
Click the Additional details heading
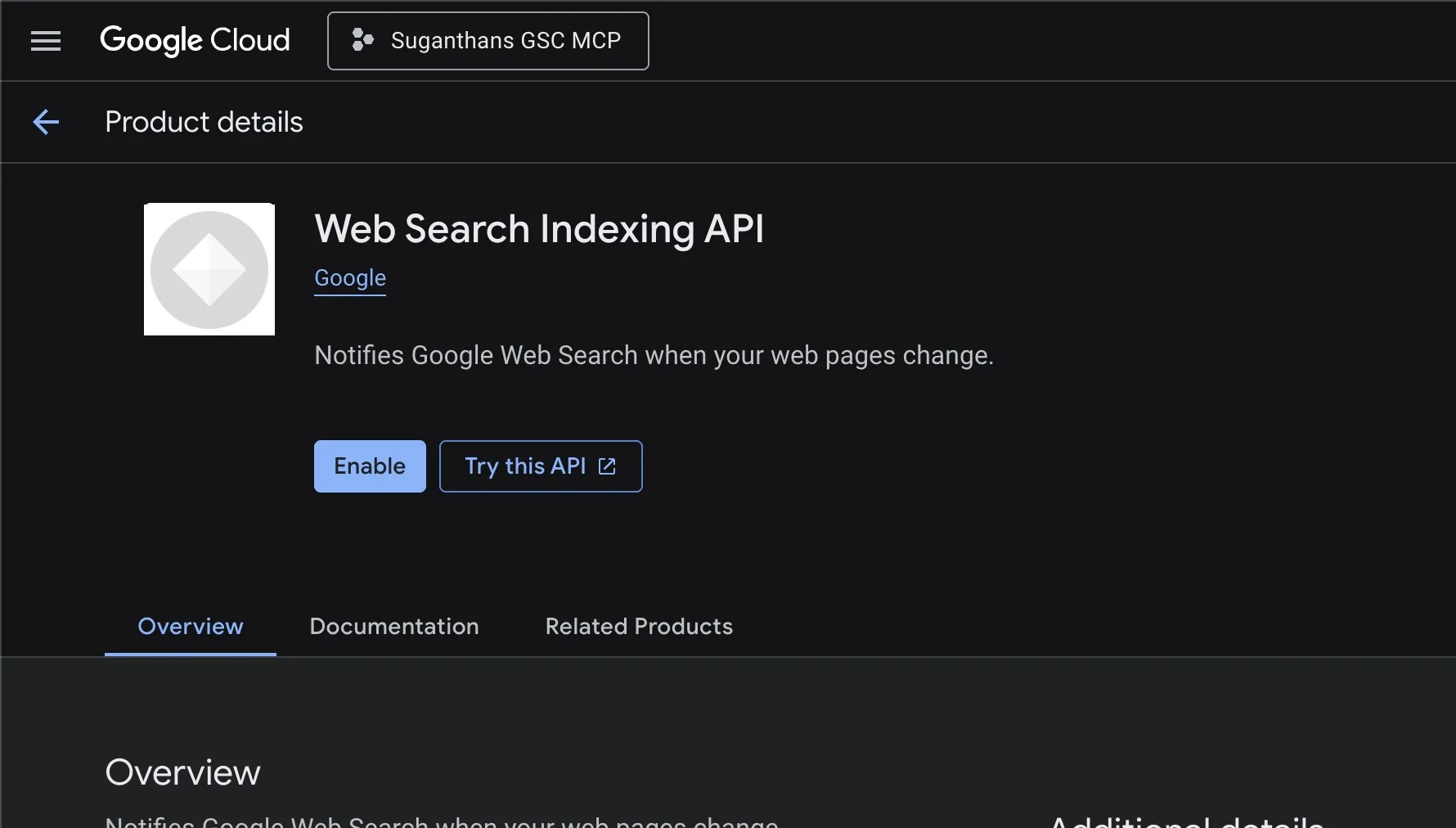coord(1186,822)
